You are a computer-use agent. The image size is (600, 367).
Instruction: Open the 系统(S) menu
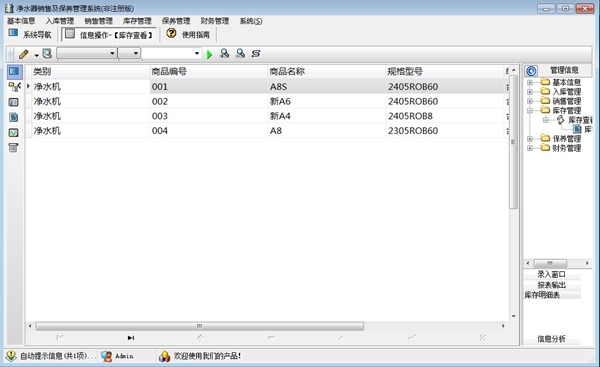click(251, 21)
